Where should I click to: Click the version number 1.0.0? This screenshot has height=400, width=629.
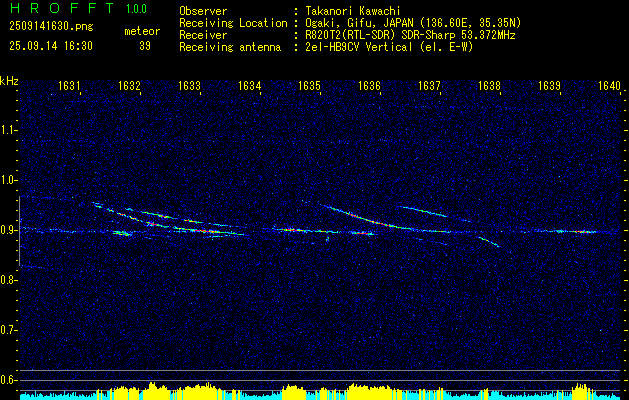point(136,9)
